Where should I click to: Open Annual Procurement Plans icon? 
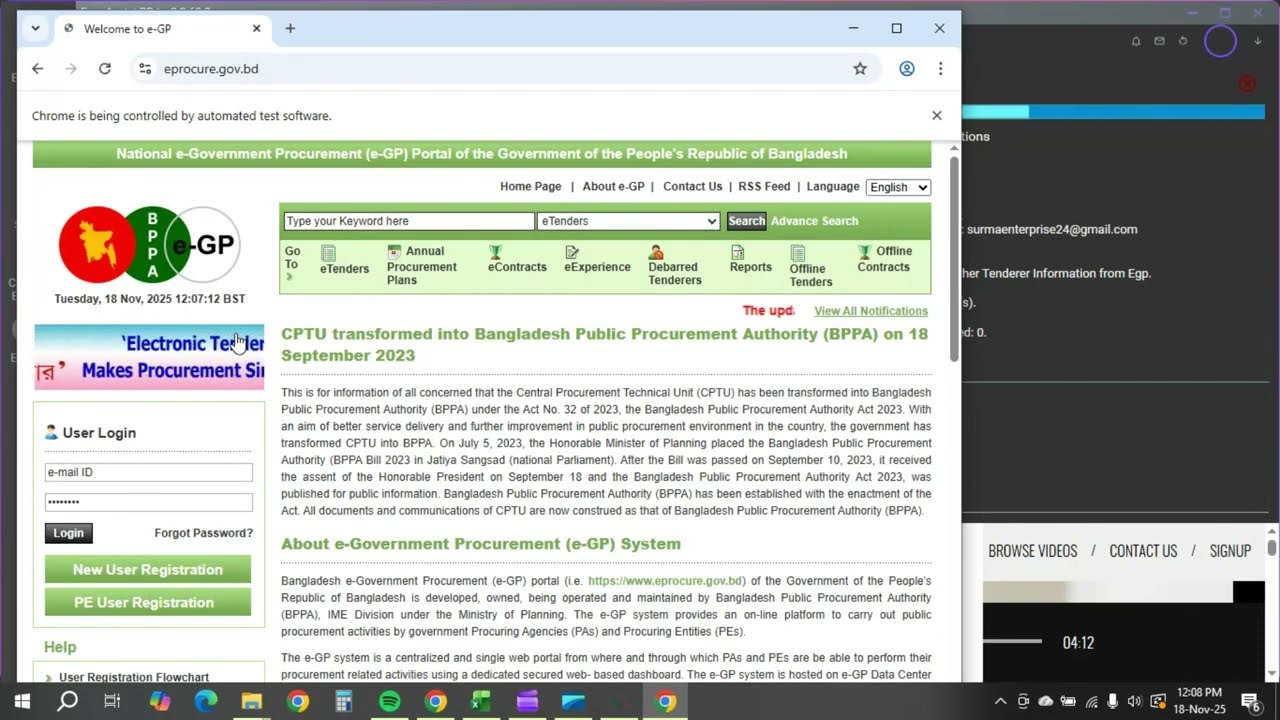coord(394,252)
